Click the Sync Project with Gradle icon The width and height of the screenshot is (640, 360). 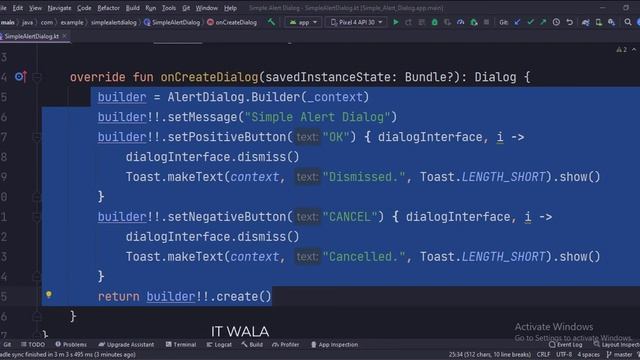coord(585,22)
